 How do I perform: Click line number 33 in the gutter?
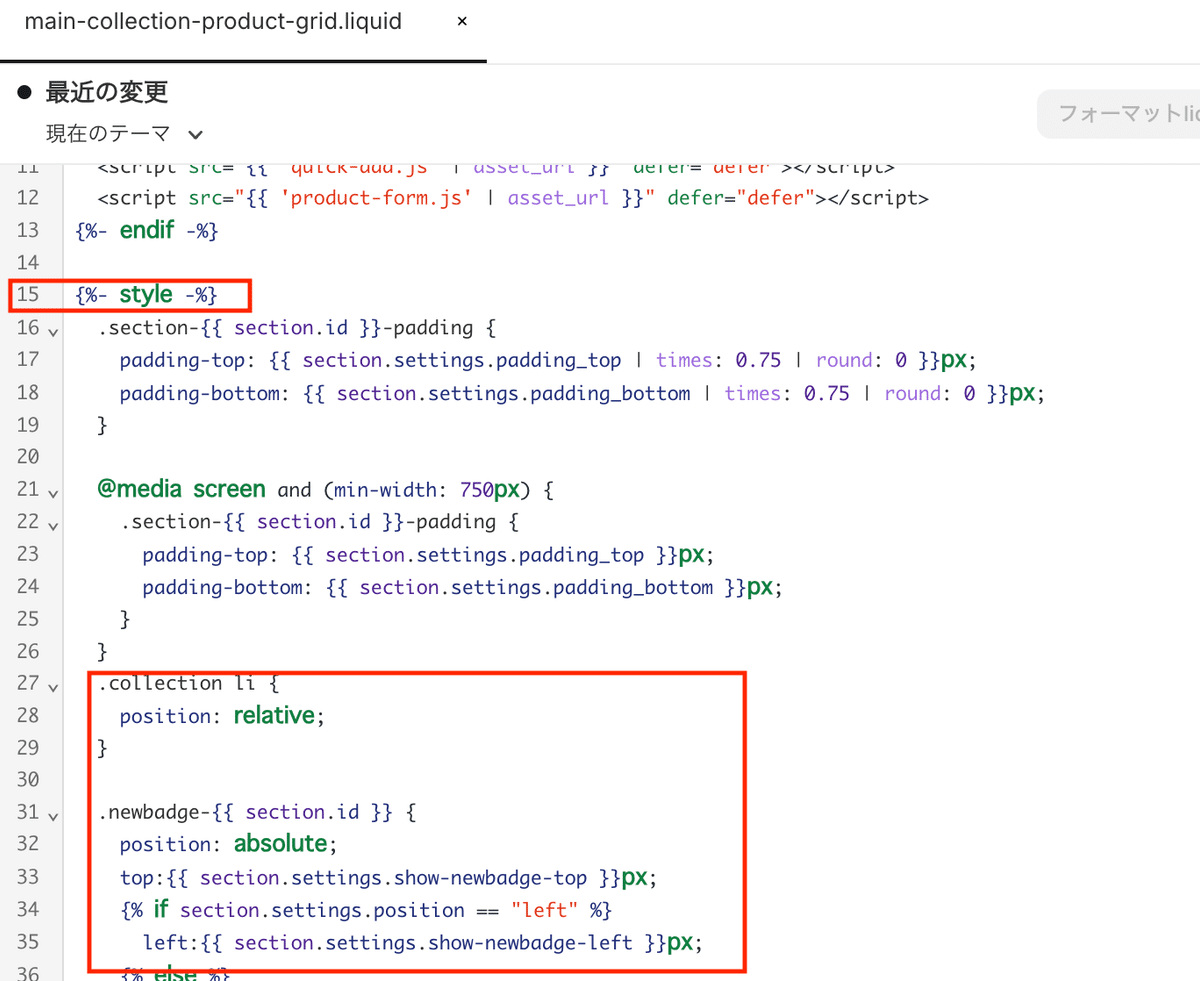tap(28, 878)
